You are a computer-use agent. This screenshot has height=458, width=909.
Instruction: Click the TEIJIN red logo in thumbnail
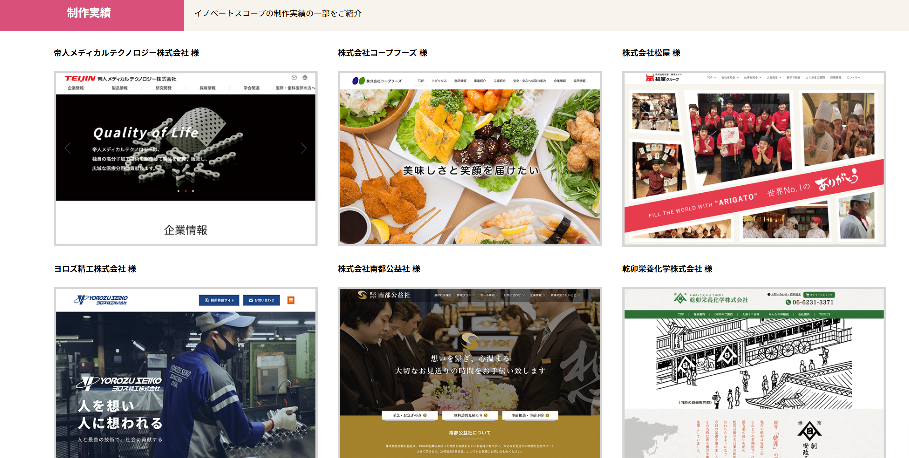79,78
